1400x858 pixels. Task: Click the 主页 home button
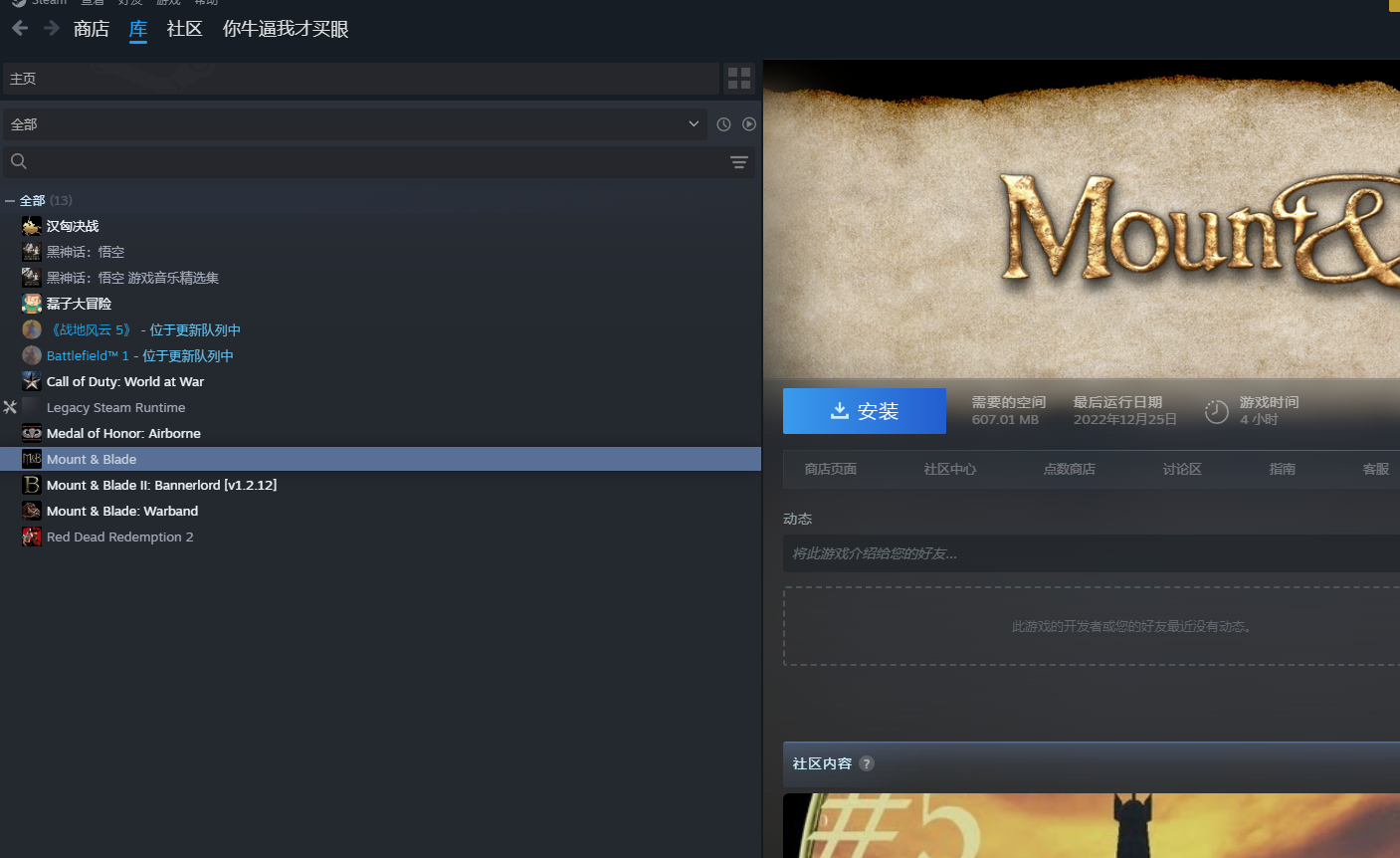click(x=360, y=79)
